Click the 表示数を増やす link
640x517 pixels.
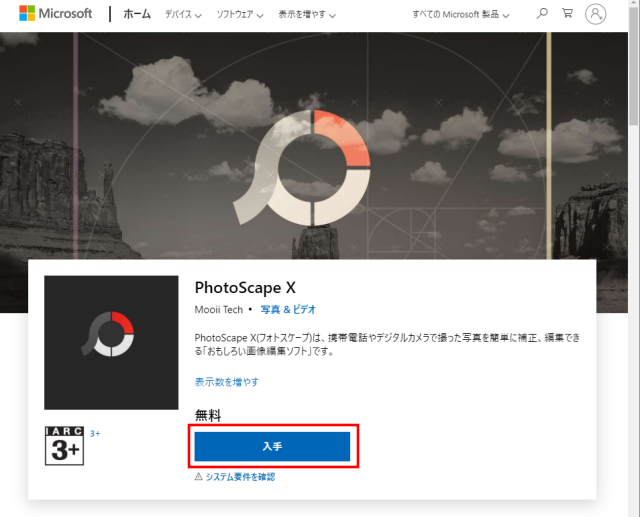coord(227,382)
